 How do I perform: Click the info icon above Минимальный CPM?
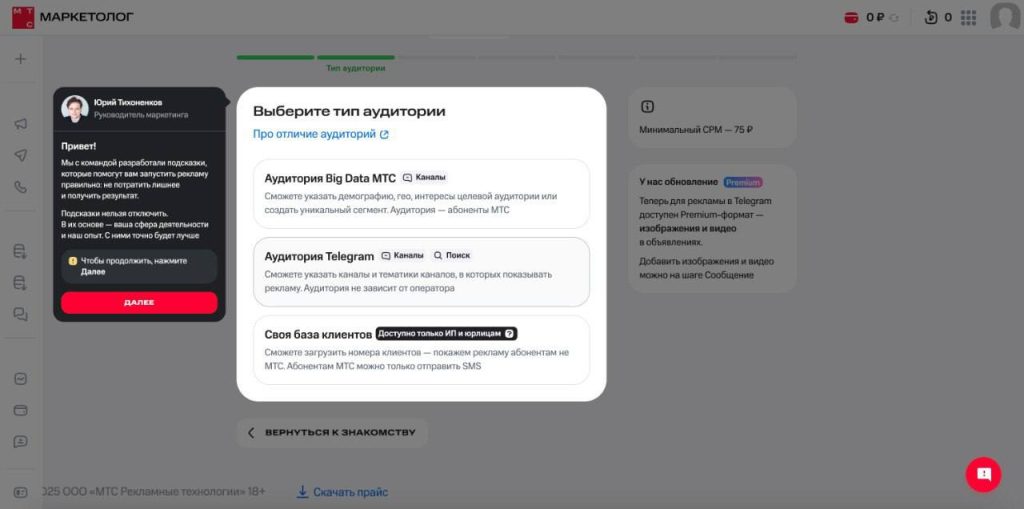pyautogui.click(x=647, y=106)
